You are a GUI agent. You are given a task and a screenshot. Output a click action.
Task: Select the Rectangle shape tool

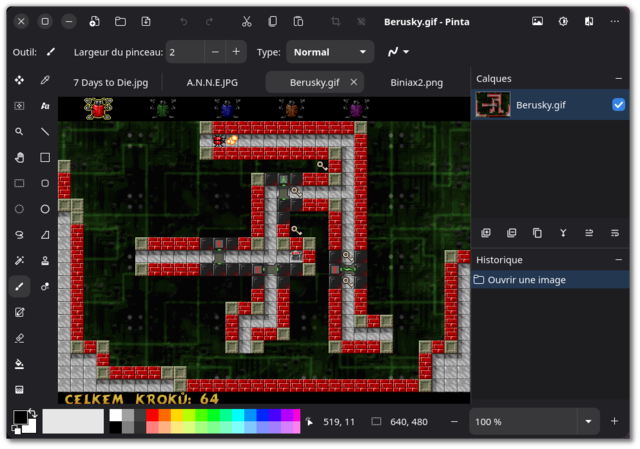tap(45, 158)
